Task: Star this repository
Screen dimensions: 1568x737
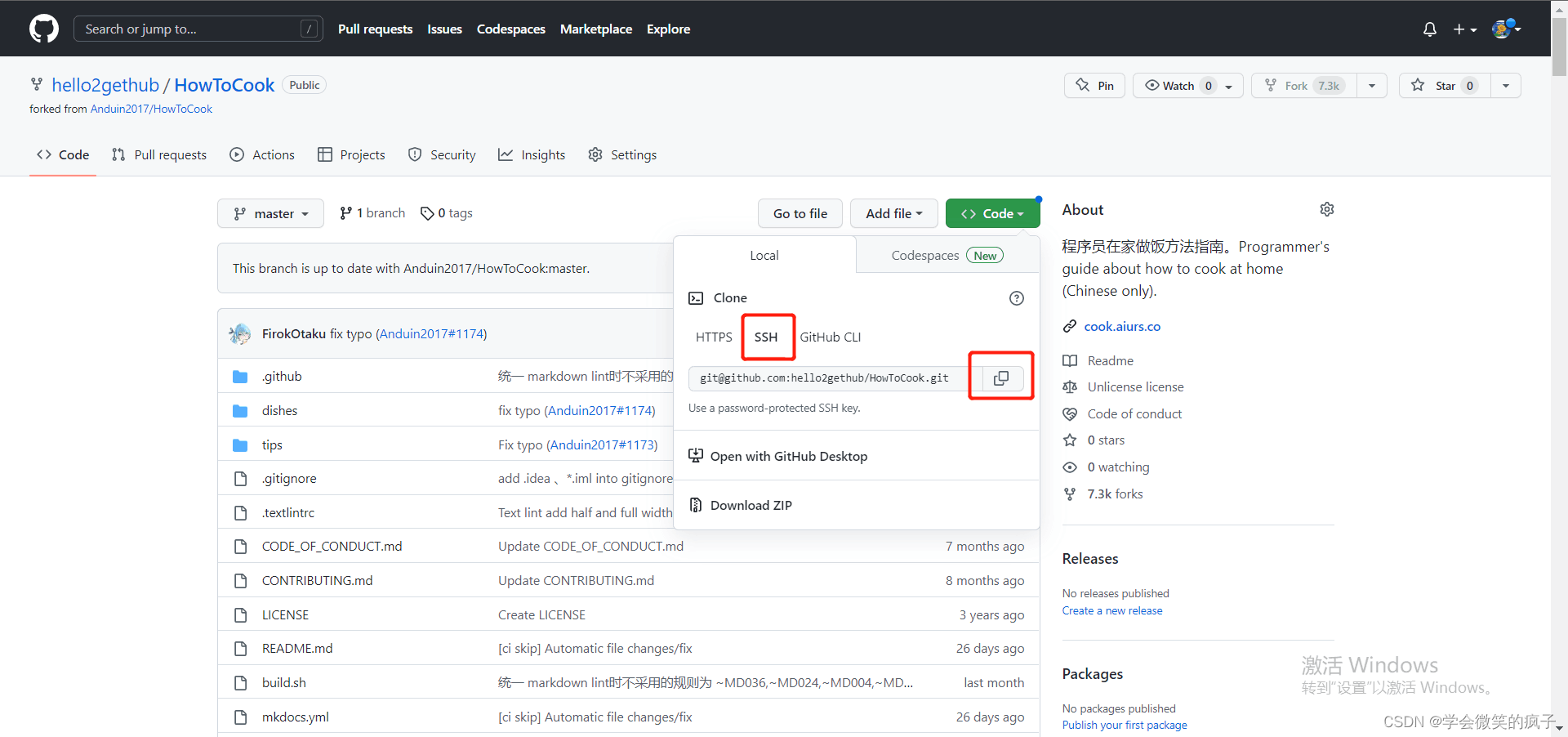Action: 1445,86
